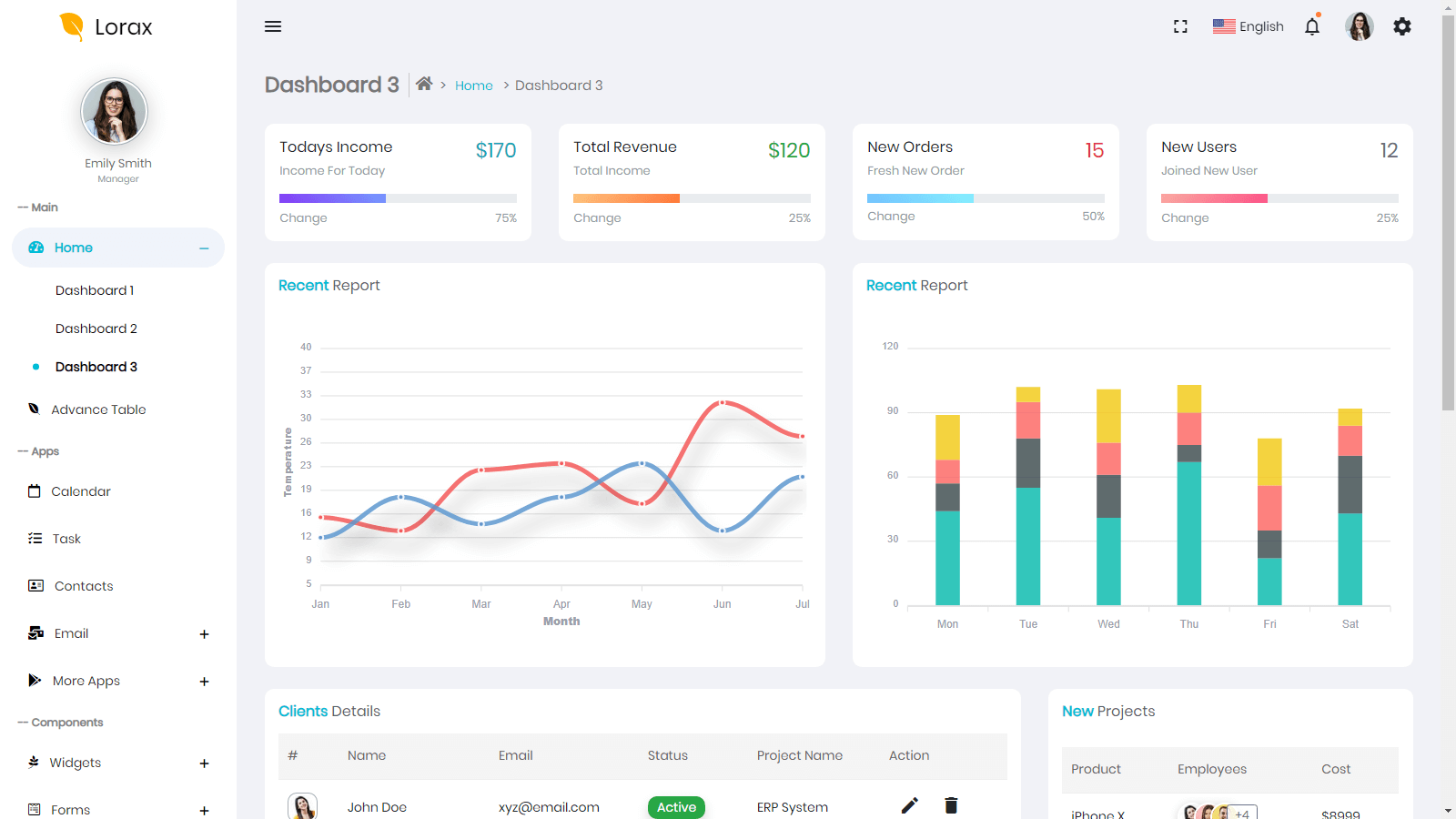The width and height of the screenshot is (1456, 819).
Task: Select the Calendar icon in the sidebar
Action: tap(34, 490)
